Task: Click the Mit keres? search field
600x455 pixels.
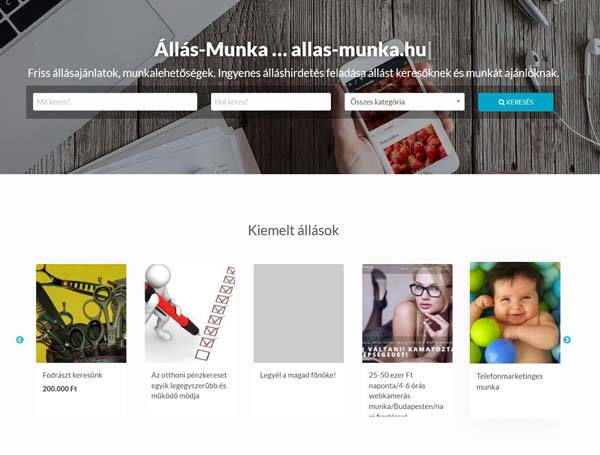Action: [x=115, y=102]
